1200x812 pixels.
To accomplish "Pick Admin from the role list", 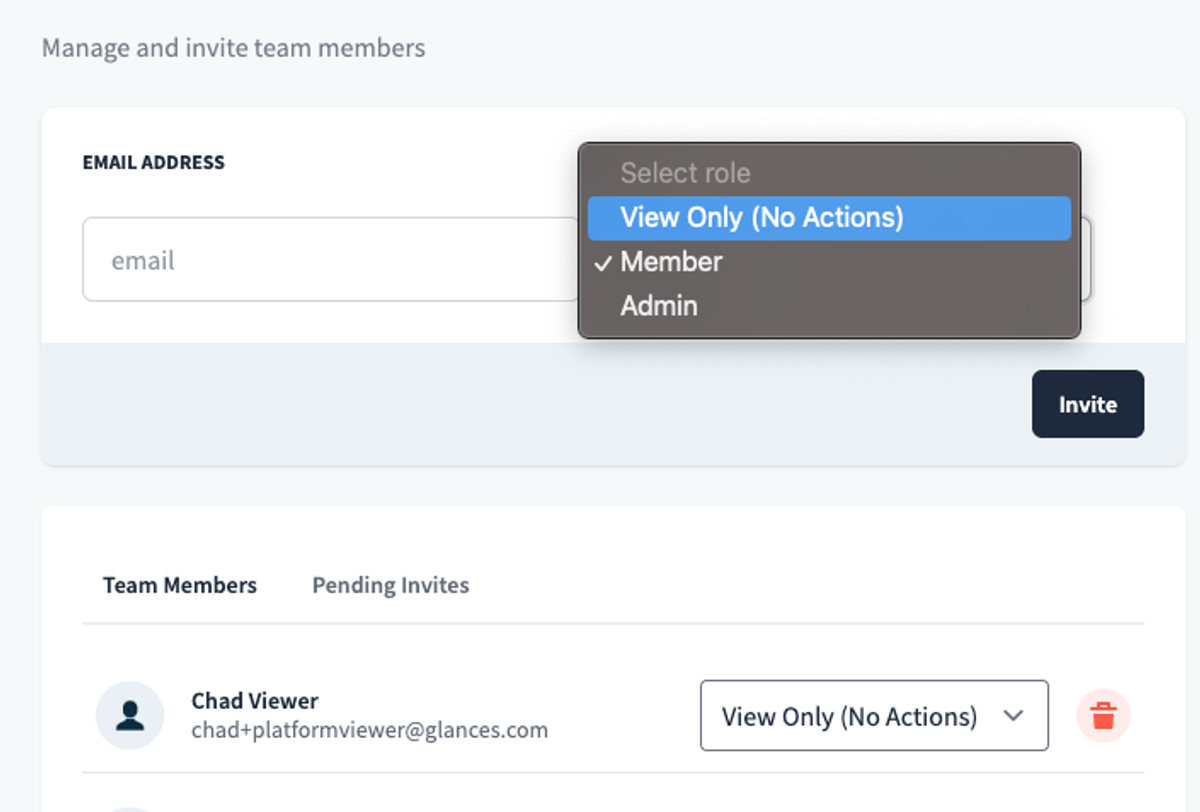I will (x=829, y=306).
